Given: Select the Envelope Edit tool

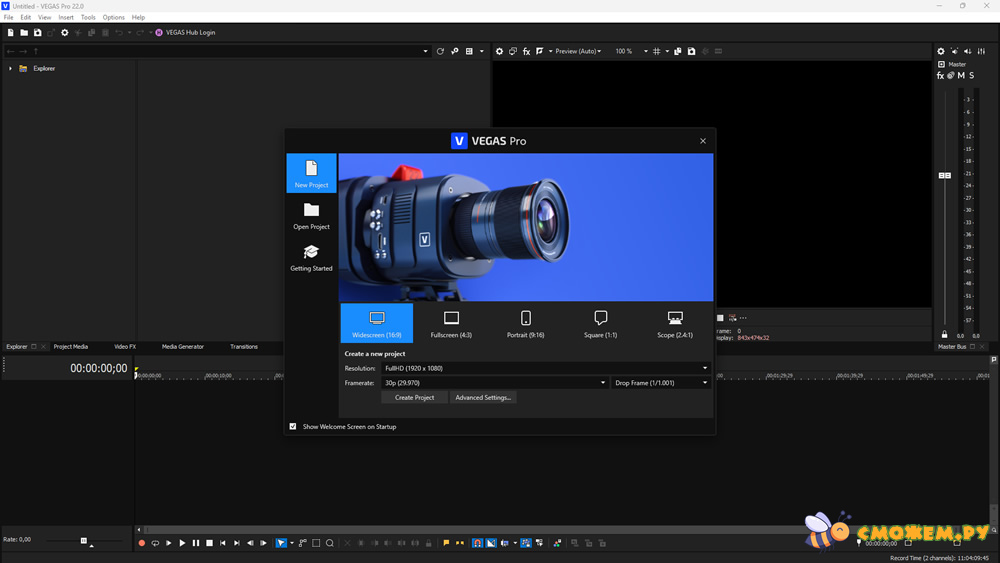Looking at the screenshot, I should [x=302, y=543].
